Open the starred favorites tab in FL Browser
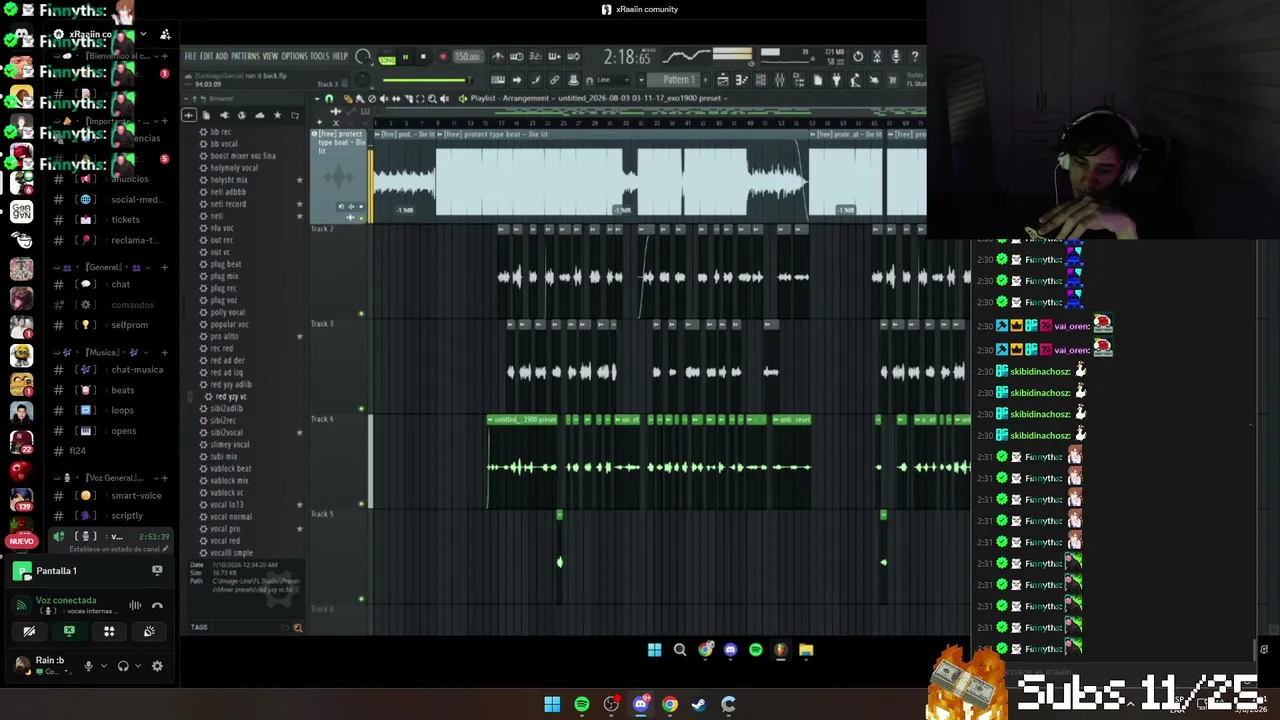 tap(277, 115)
